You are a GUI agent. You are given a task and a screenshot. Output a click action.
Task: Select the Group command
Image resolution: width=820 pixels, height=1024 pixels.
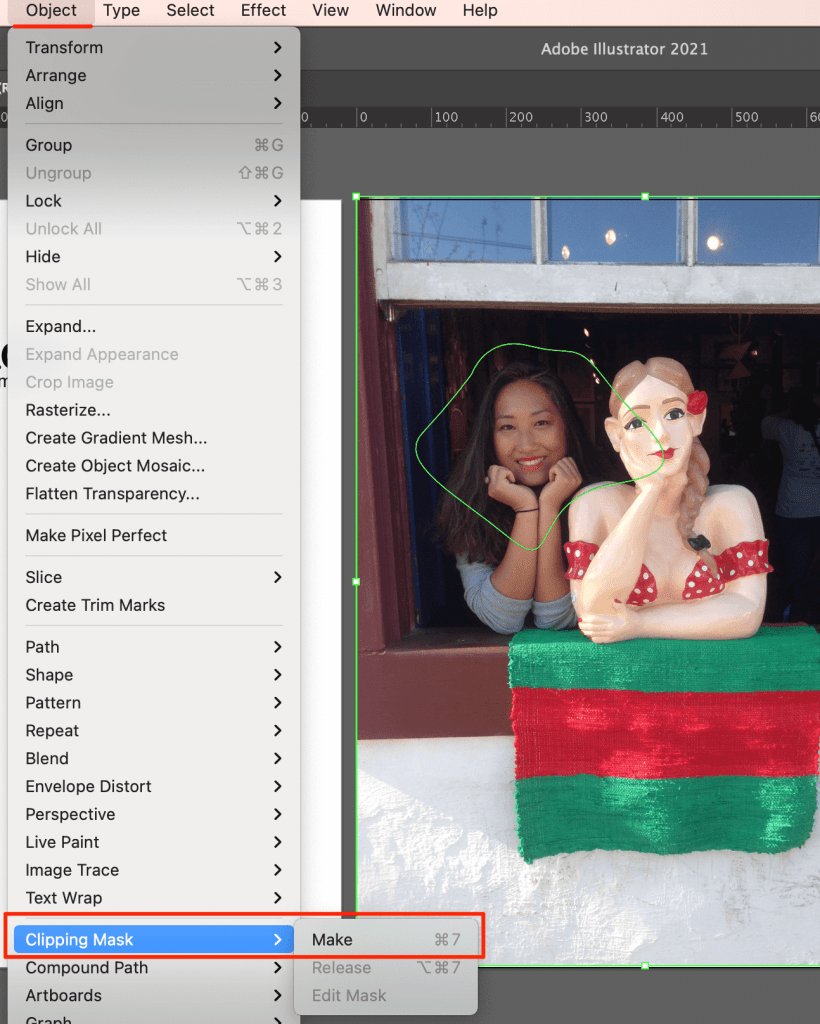(x=49, y=145)
